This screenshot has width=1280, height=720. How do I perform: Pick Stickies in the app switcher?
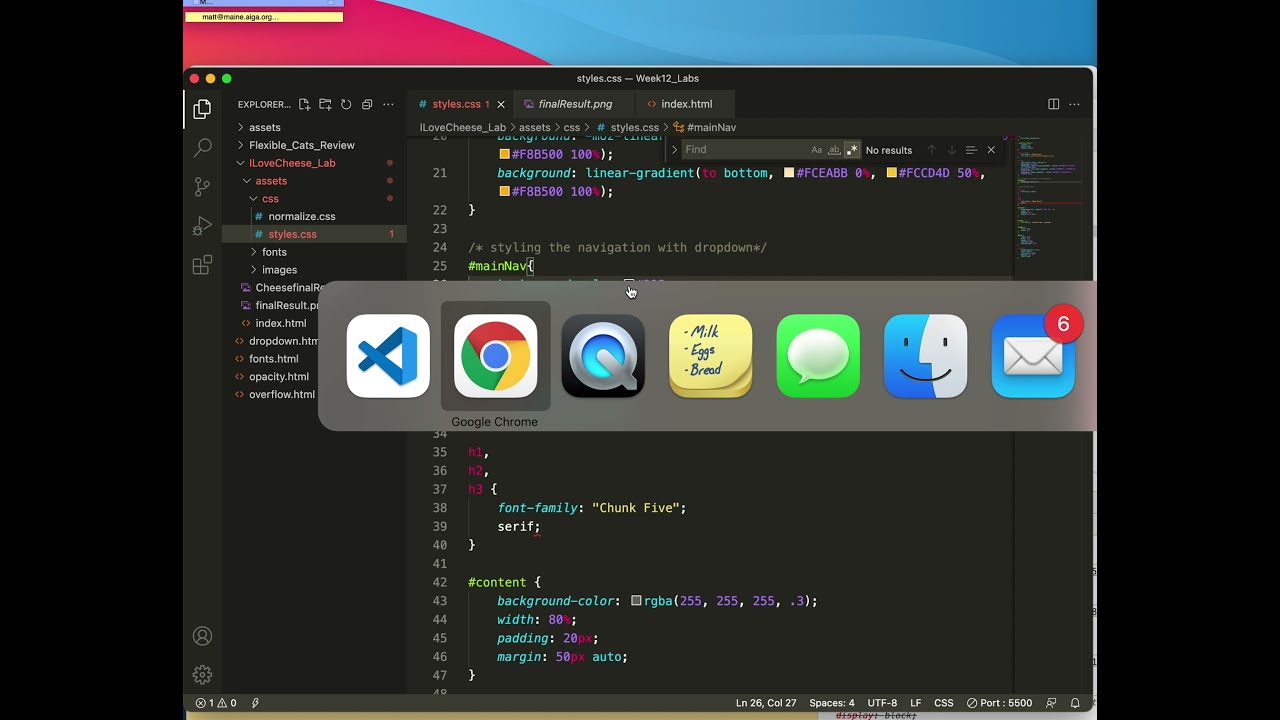point(710,356)
